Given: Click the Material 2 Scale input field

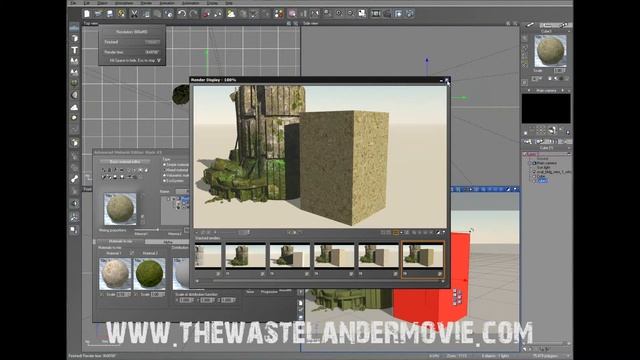Looking at the screenshot, I should (157, 294).
